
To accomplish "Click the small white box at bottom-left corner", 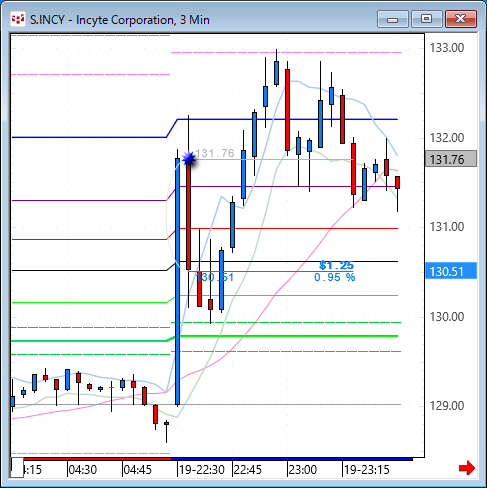I will tap(17, 468).
